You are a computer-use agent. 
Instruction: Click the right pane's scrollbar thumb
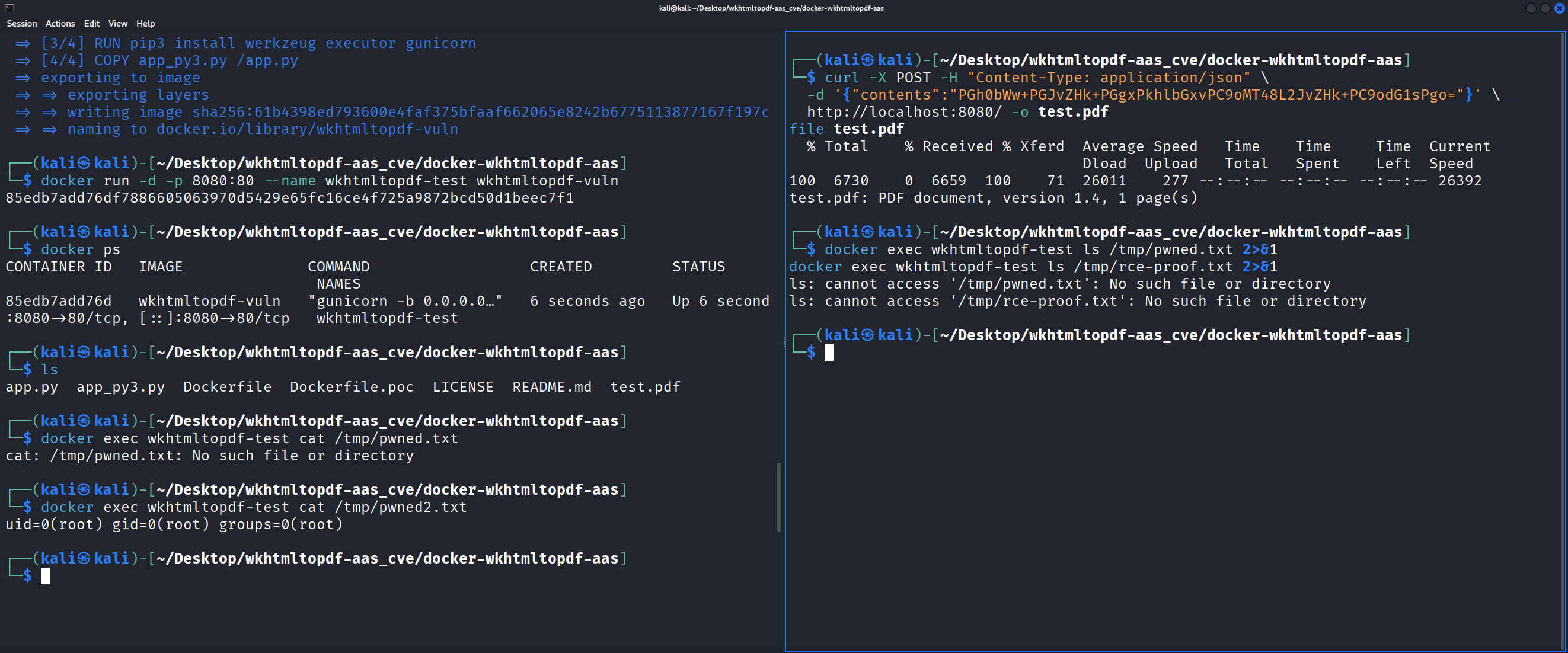click(x=1563, y=341)
